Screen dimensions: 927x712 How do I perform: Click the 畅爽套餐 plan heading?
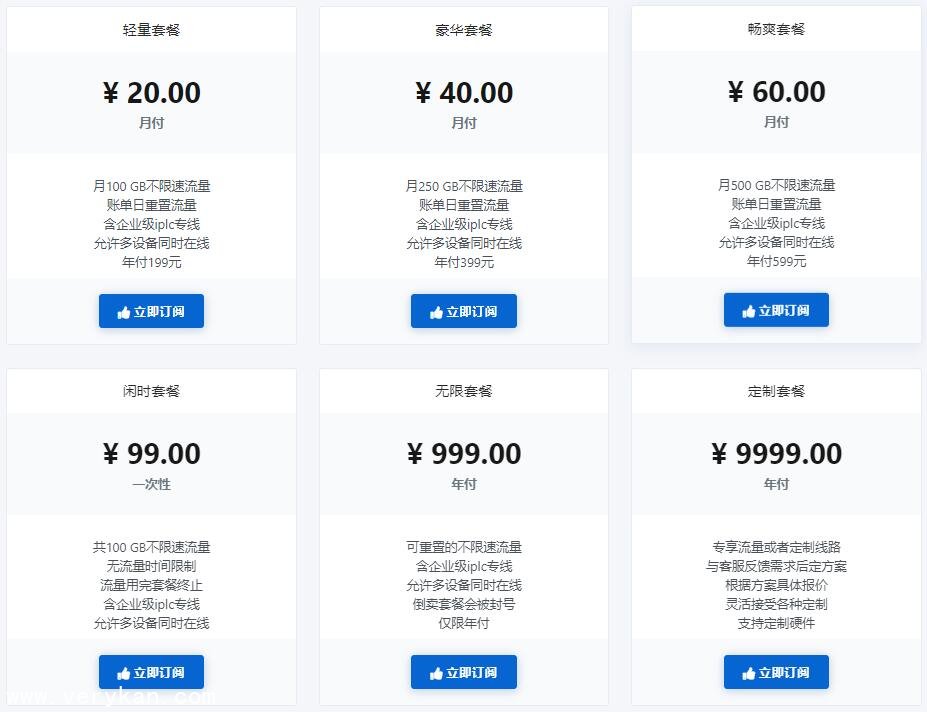[x=776, y=29]
